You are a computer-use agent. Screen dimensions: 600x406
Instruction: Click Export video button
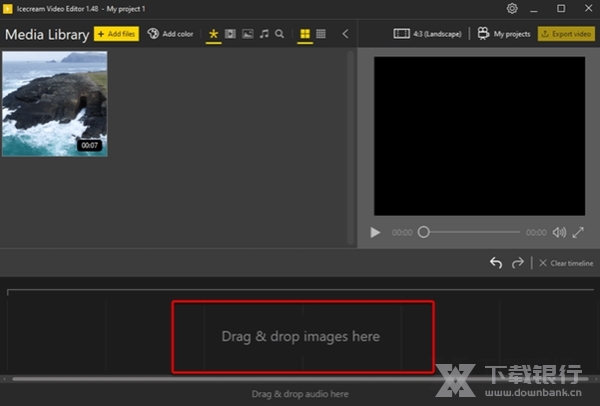[566, 34]
